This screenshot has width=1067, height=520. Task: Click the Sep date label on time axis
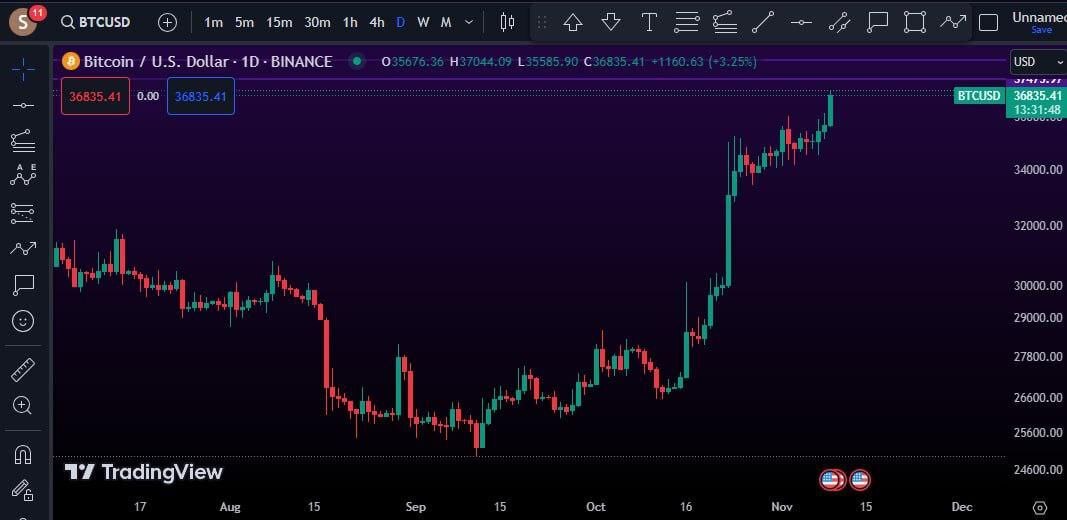click(x=415, y=507)
